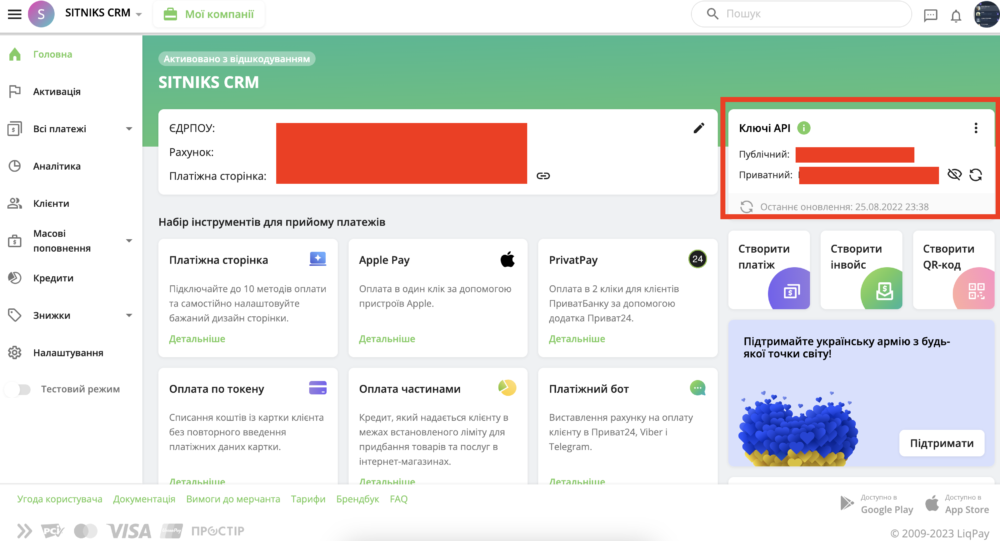1000x541 pixels.
Task: Click the Apple Pay apple logo icon
Action: click(x=508, y=259)
